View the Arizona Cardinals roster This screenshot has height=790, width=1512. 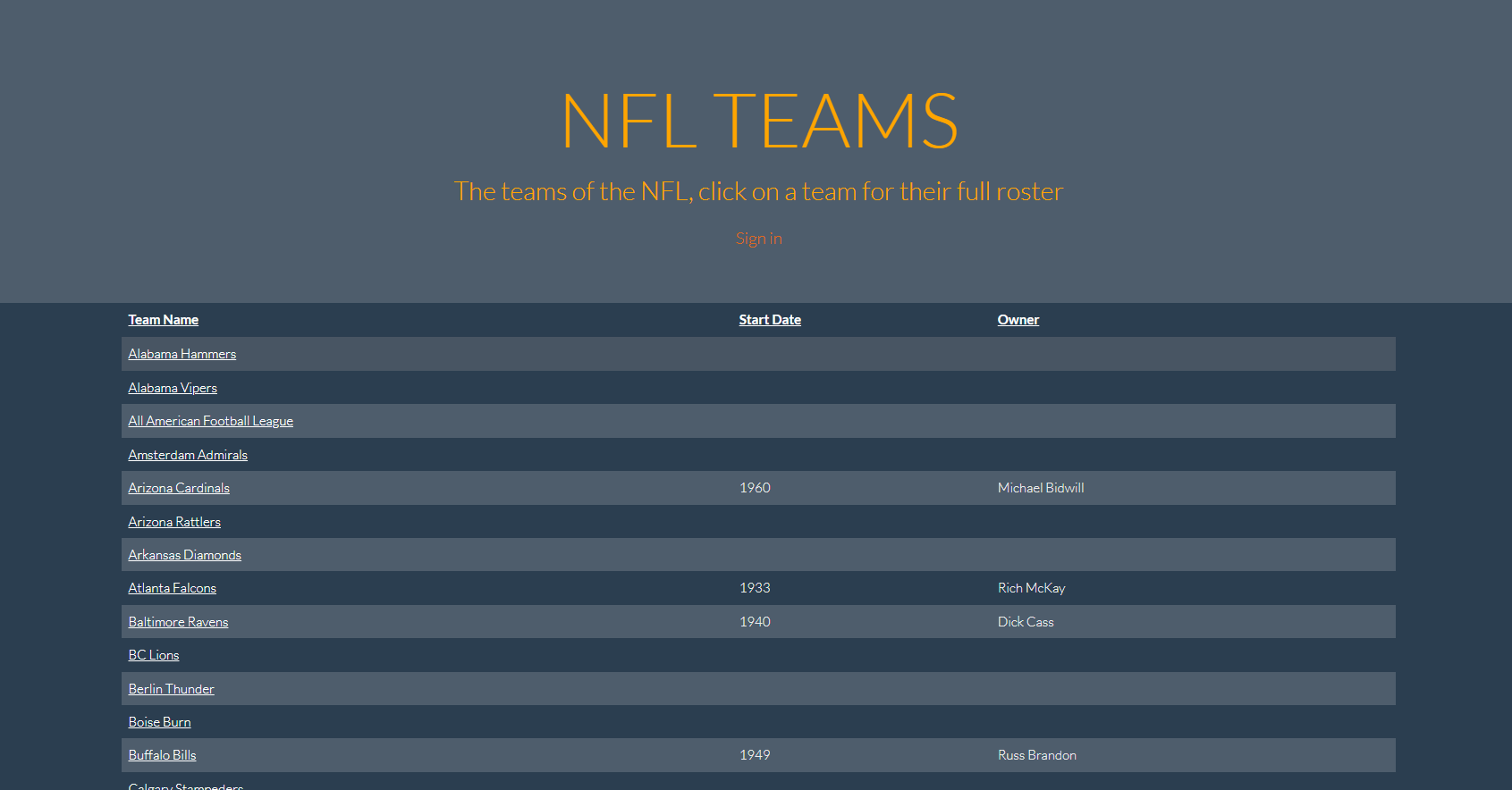click(x=179, y=488)
